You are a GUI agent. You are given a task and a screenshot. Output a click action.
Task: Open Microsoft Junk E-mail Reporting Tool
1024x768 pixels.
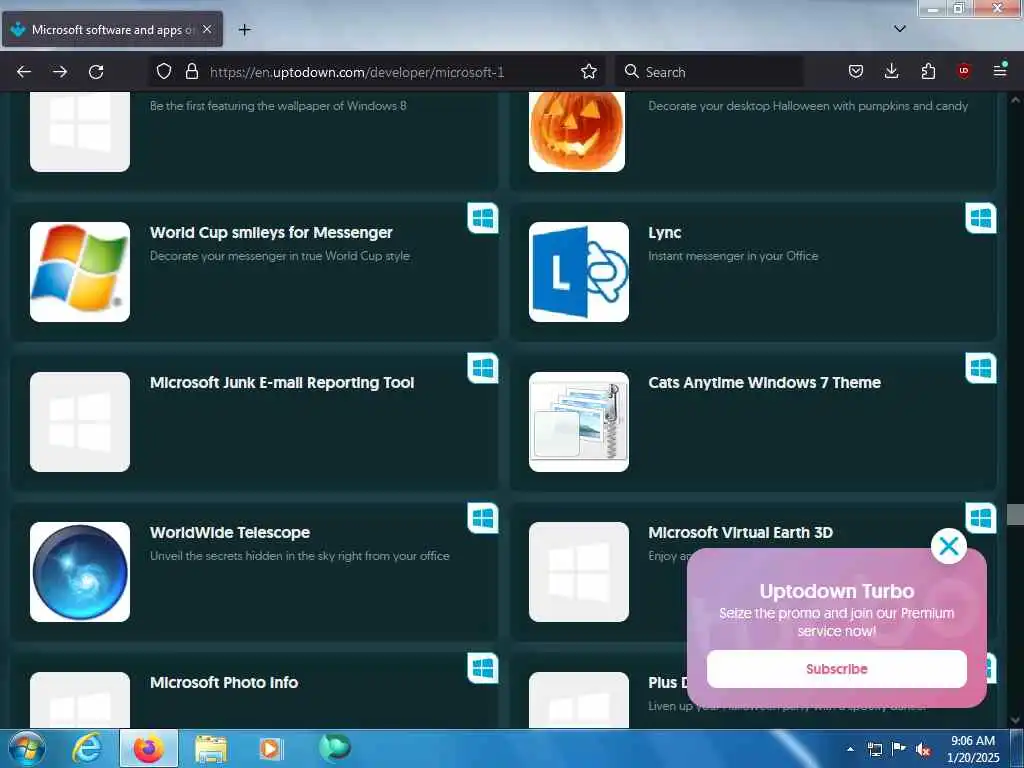(282, 383)
